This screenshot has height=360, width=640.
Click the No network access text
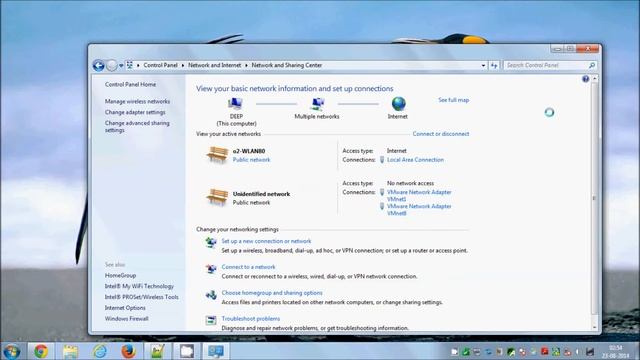coord(410,183)
